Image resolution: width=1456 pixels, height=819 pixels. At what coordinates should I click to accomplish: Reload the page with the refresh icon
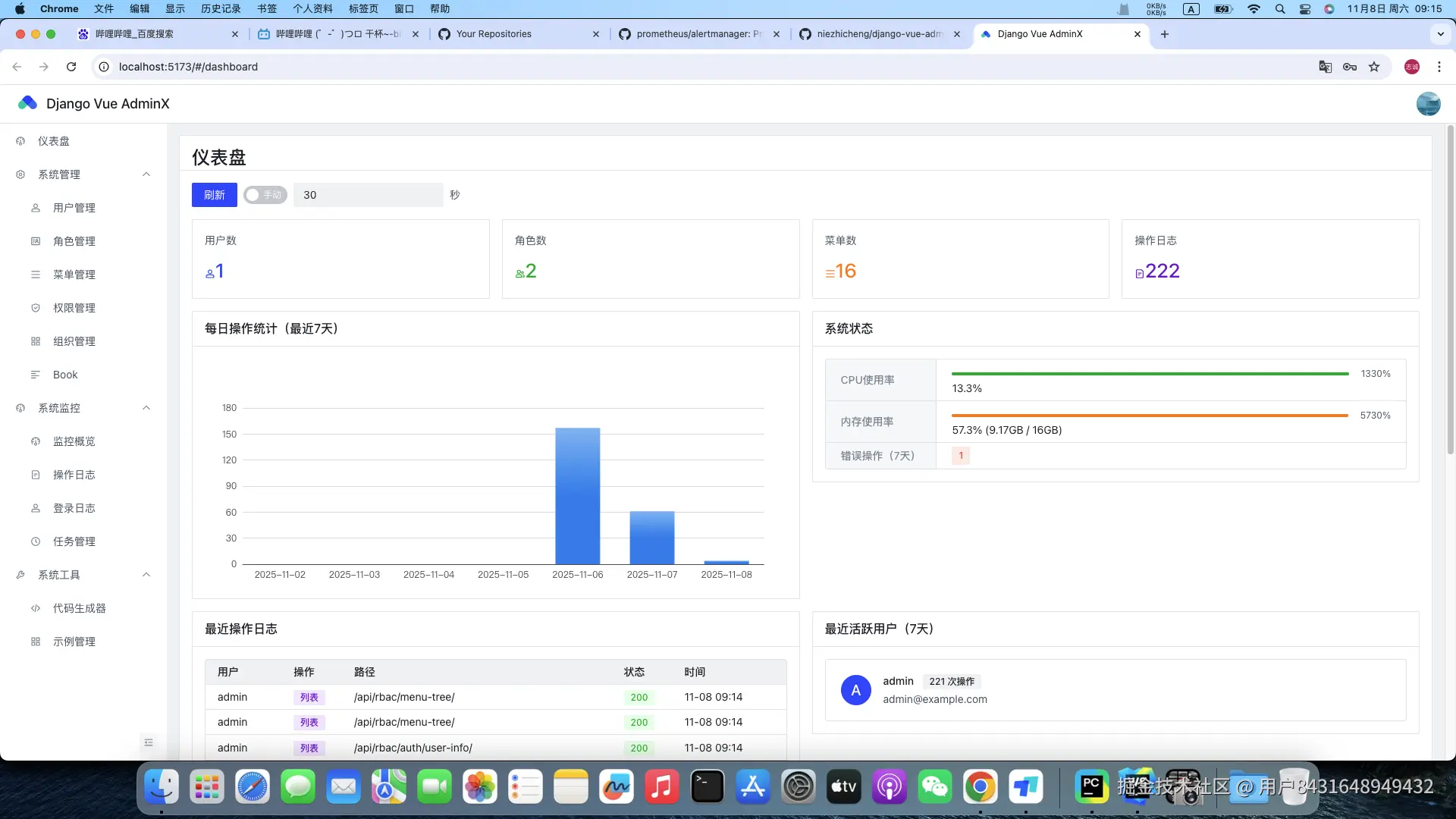pos(71,67)
